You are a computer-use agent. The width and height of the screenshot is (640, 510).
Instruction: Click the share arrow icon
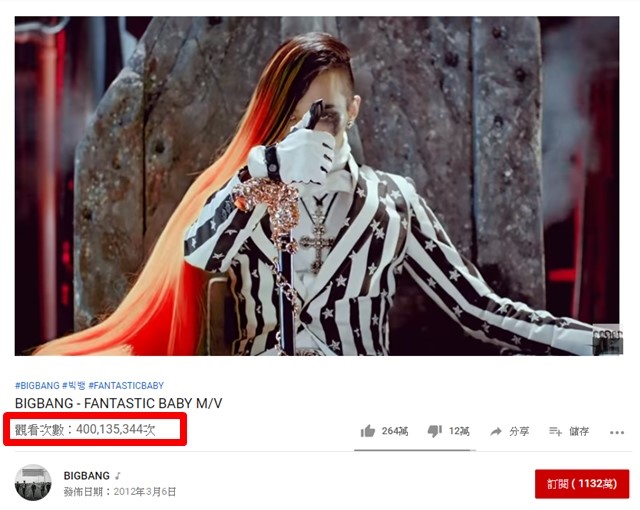496,431
